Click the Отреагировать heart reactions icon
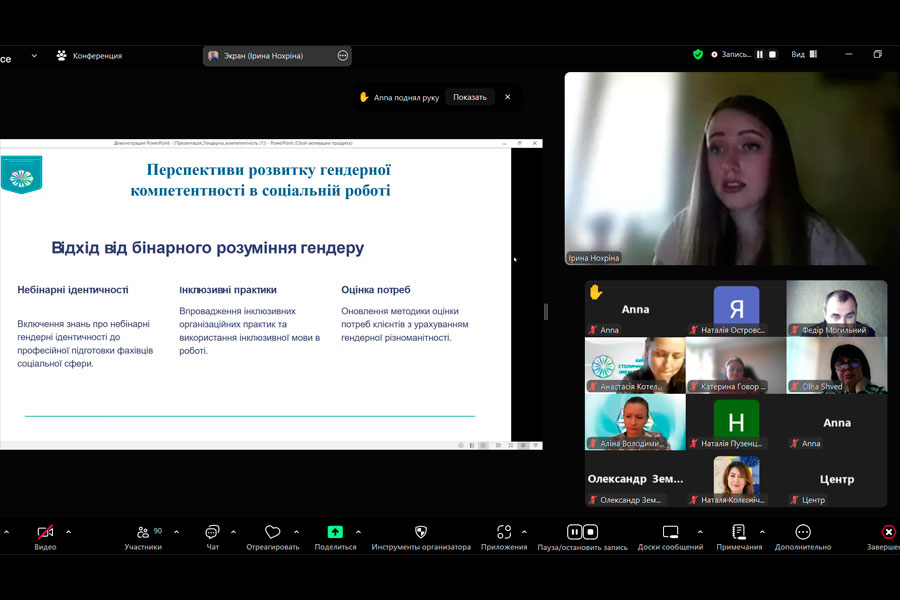 pyautogui.click(x=272, y=532)
